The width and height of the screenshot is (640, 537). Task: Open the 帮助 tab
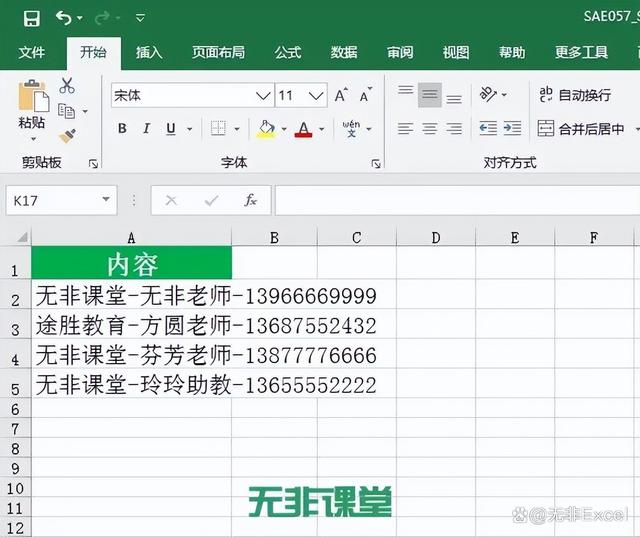click(x=512, y=52)
